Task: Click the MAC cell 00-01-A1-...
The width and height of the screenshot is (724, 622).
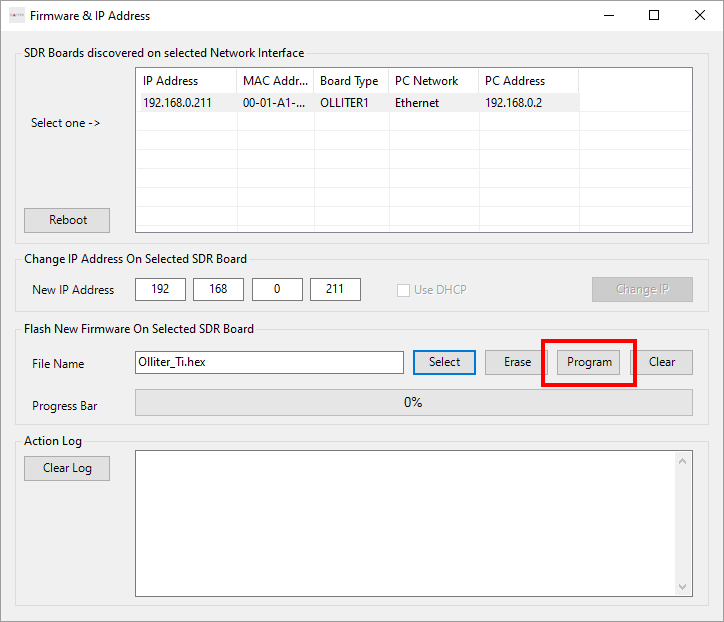Action: [274, 103]
